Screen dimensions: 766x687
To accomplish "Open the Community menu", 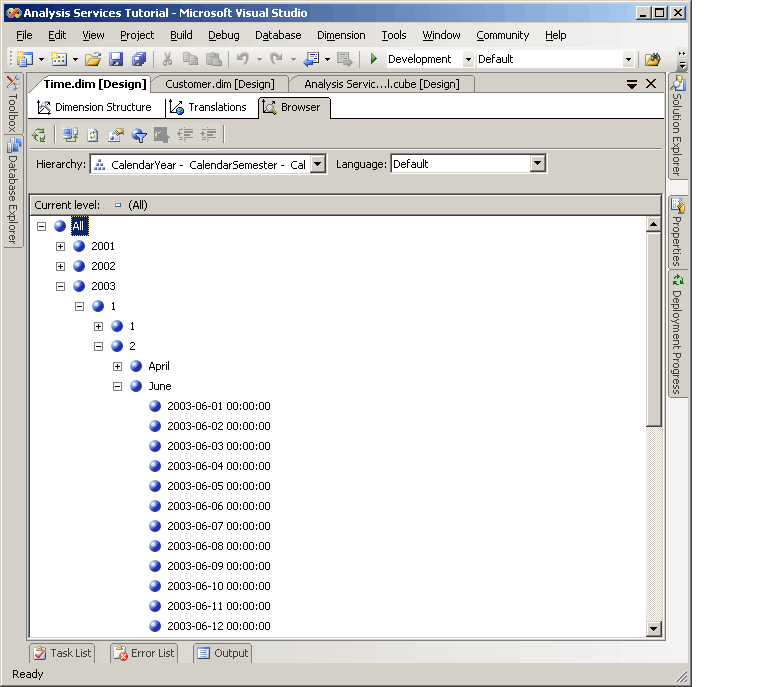I will pos(503,35).
